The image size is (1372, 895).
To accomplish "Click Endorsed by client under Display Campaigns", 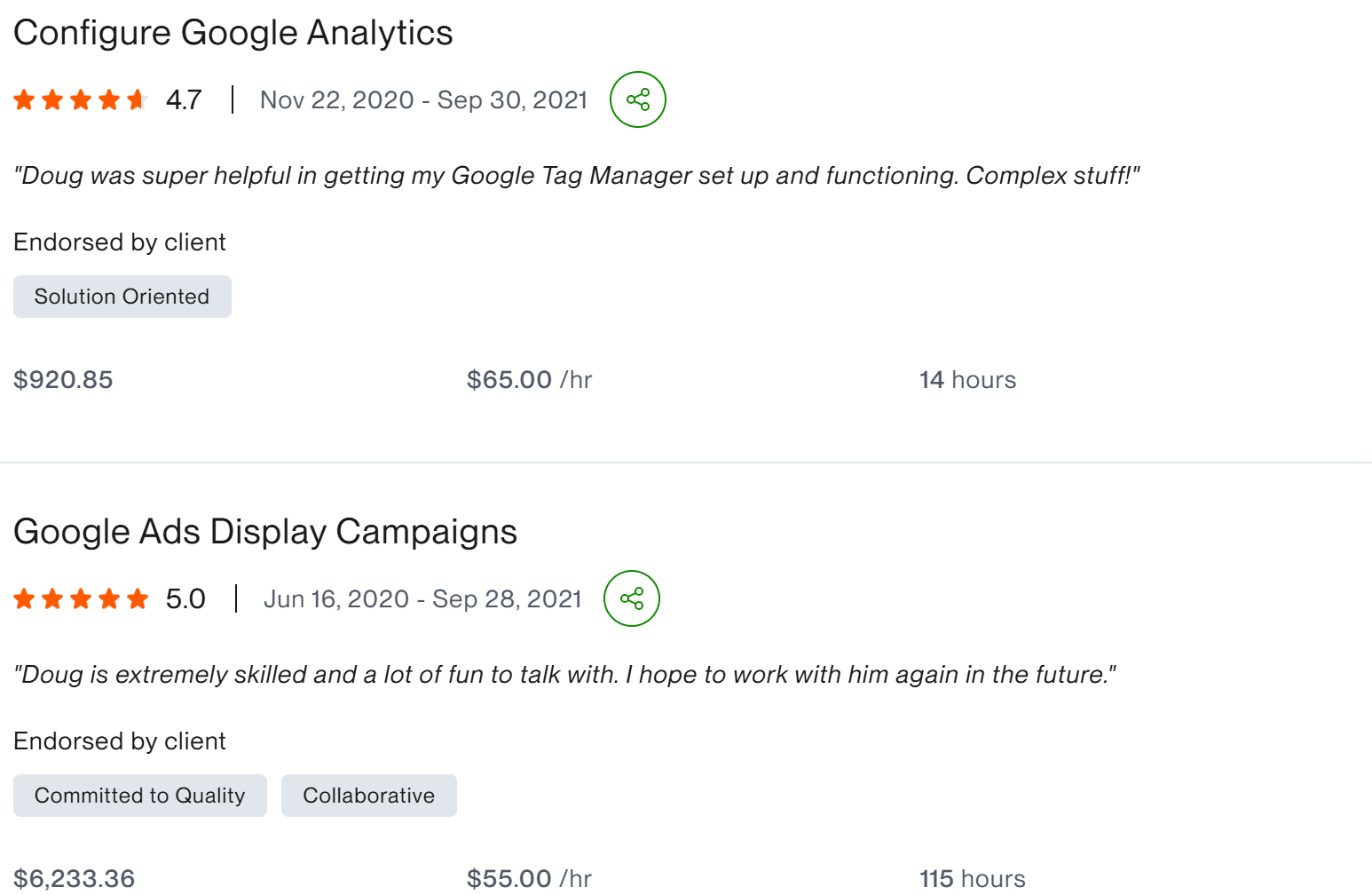I will coord(120,741).
